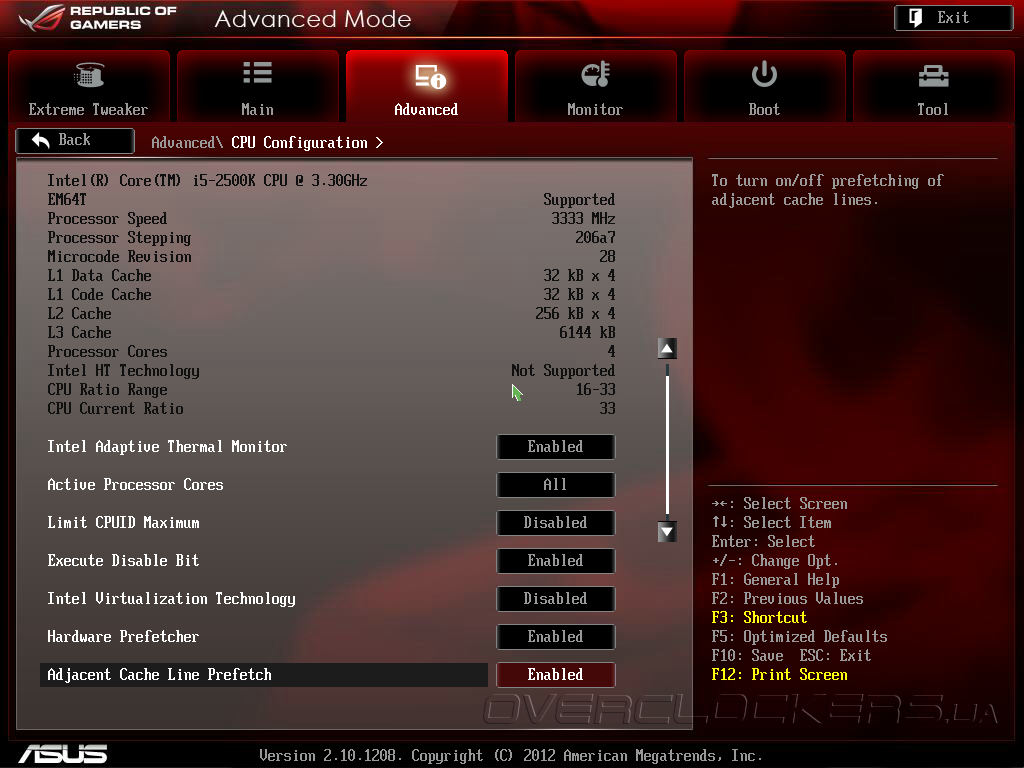Open Intel Virtualization Technology Disabled dropdown
Image resolution: width=1024 pixels, height=768 pixels.
[x=556, y=598]
